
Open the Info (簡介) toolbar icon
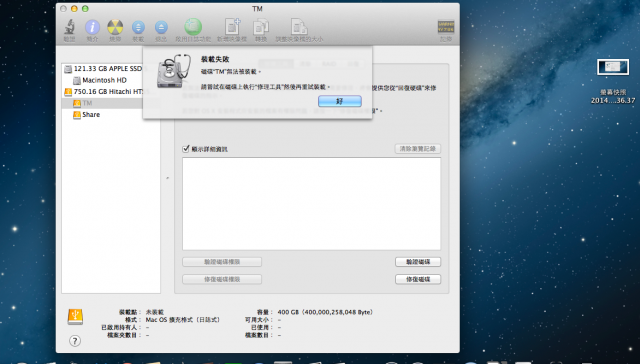pos(92,27)
